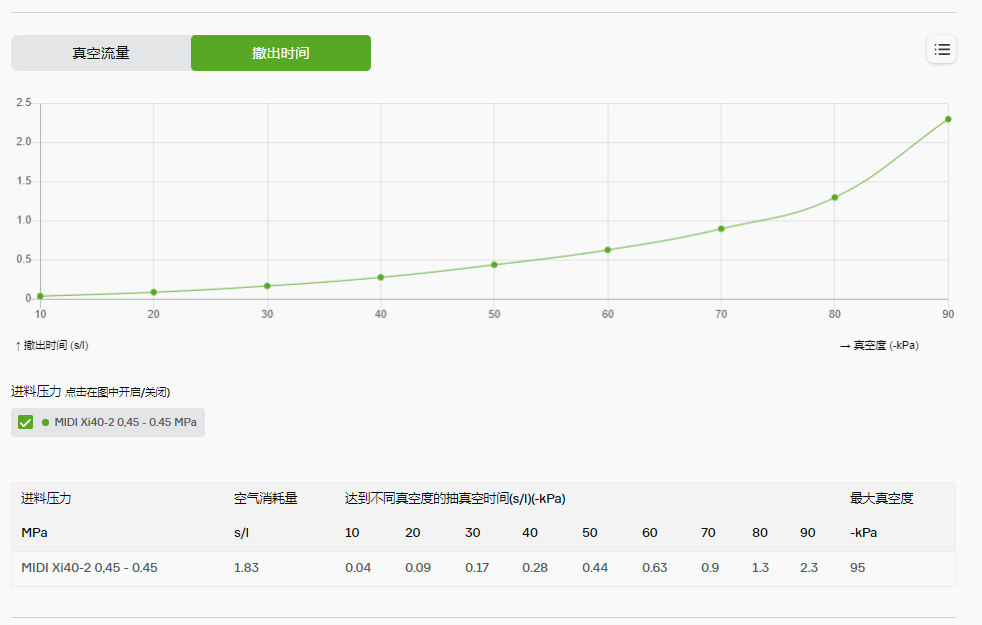Image resolution: width=982 pixels, height=625 pixels.
Task: Click the 进料压力 table header
Action: pyautogui.click(x=46, y=497)
